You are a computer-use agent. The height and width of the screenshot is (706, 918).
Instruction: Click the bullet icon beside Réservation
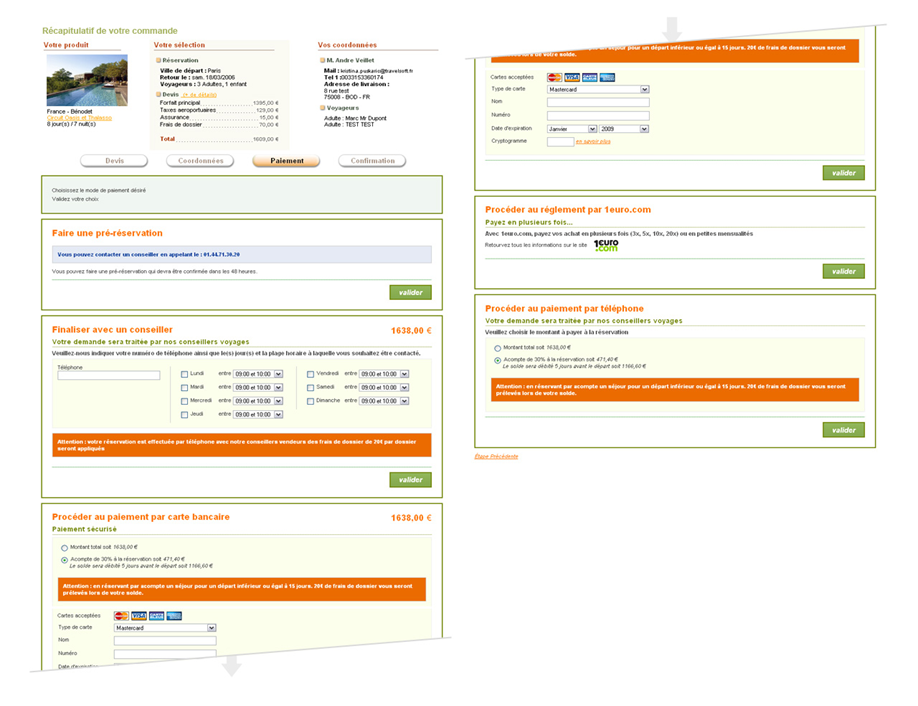158,60
